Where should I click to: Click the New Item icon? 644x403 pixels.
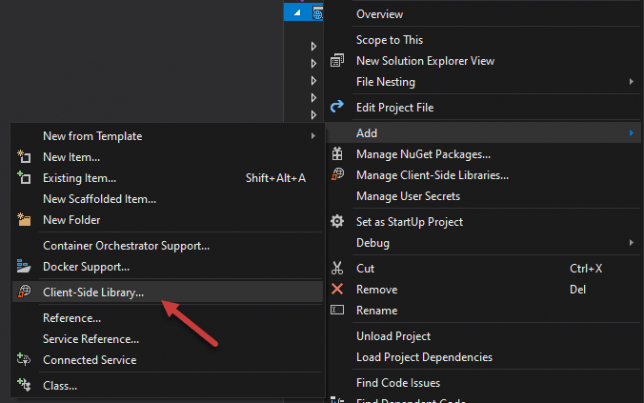coord(25,157)
